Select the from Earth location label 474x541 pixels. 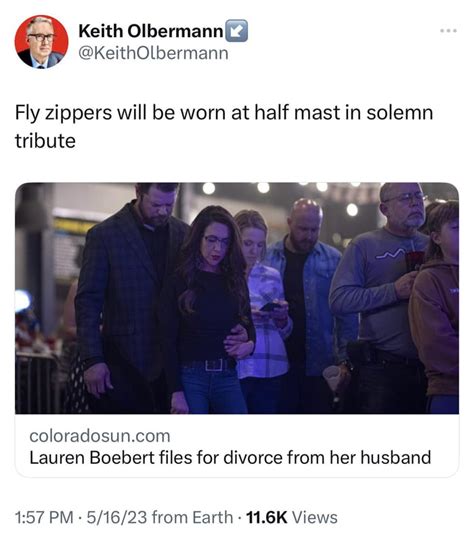[x=192, y=518]
